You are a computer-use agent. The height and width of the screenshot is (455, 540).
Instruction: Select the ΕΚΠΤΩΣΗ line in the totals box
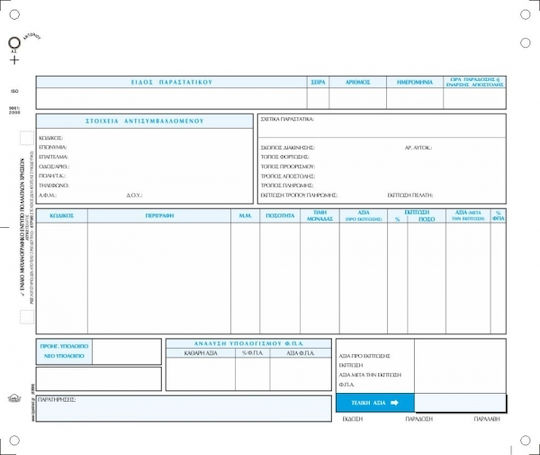click(x=351, y=365)
